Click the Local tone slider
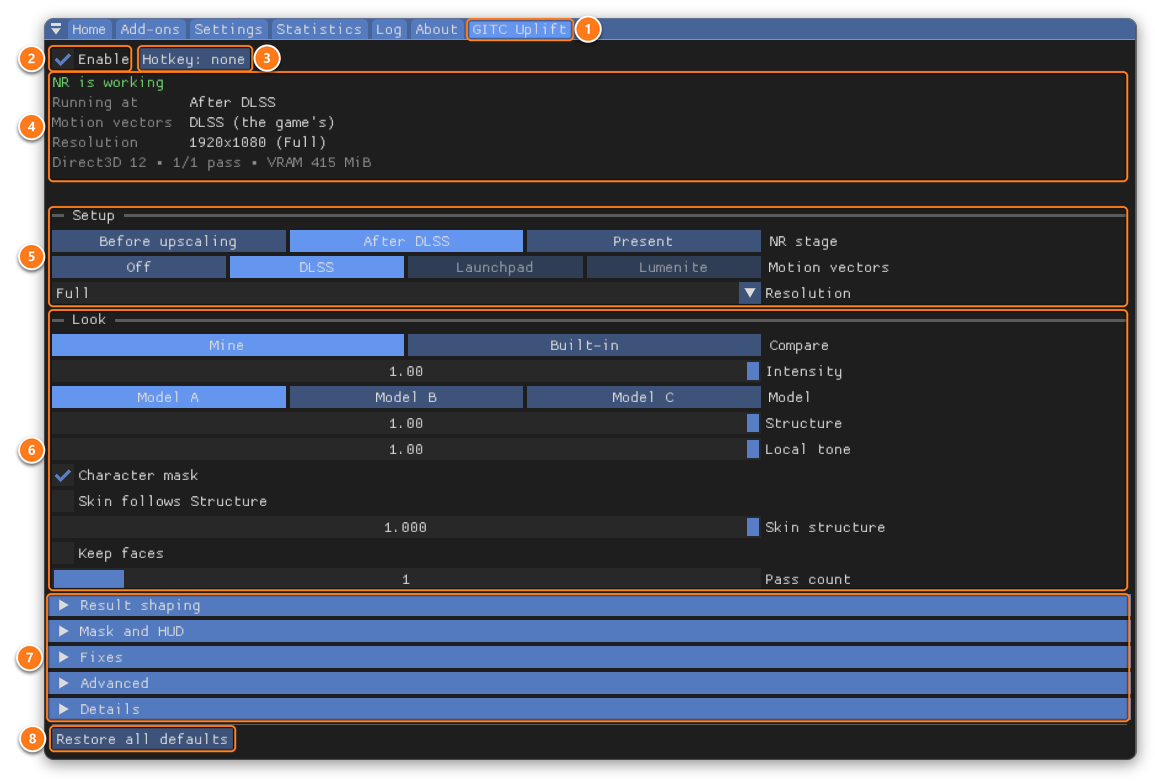The image size is (1155, 782). point(406,449)
